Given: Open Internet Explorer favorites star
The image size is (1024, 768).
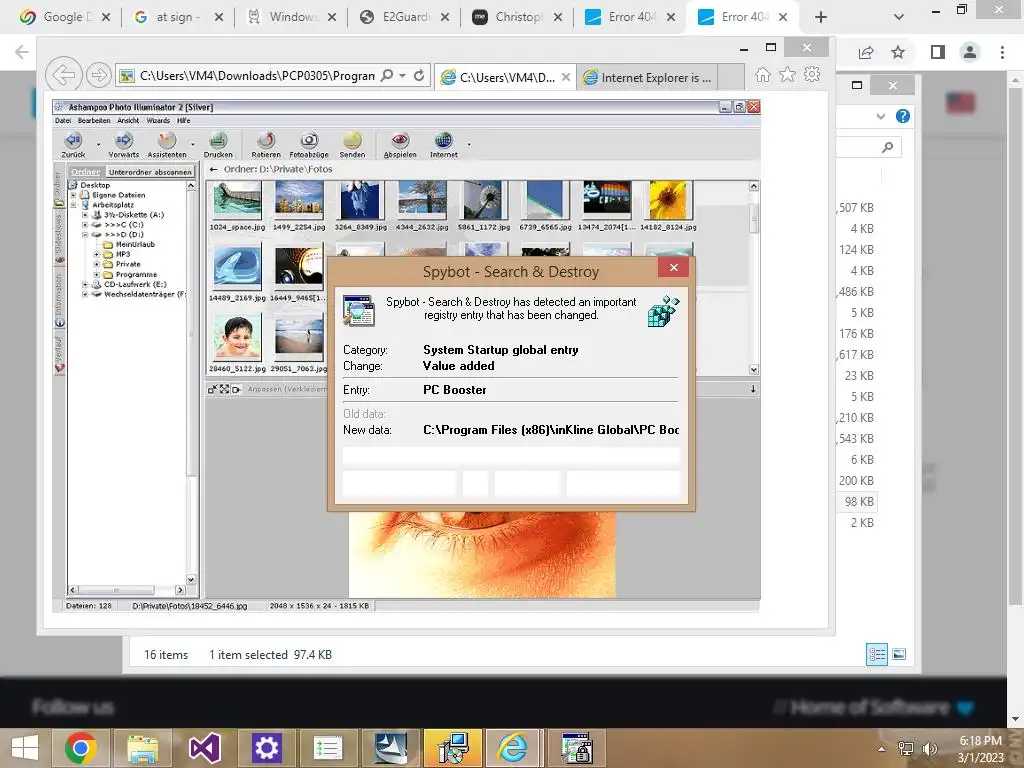Looking at the screenshot, I should (x=788, y=75).
